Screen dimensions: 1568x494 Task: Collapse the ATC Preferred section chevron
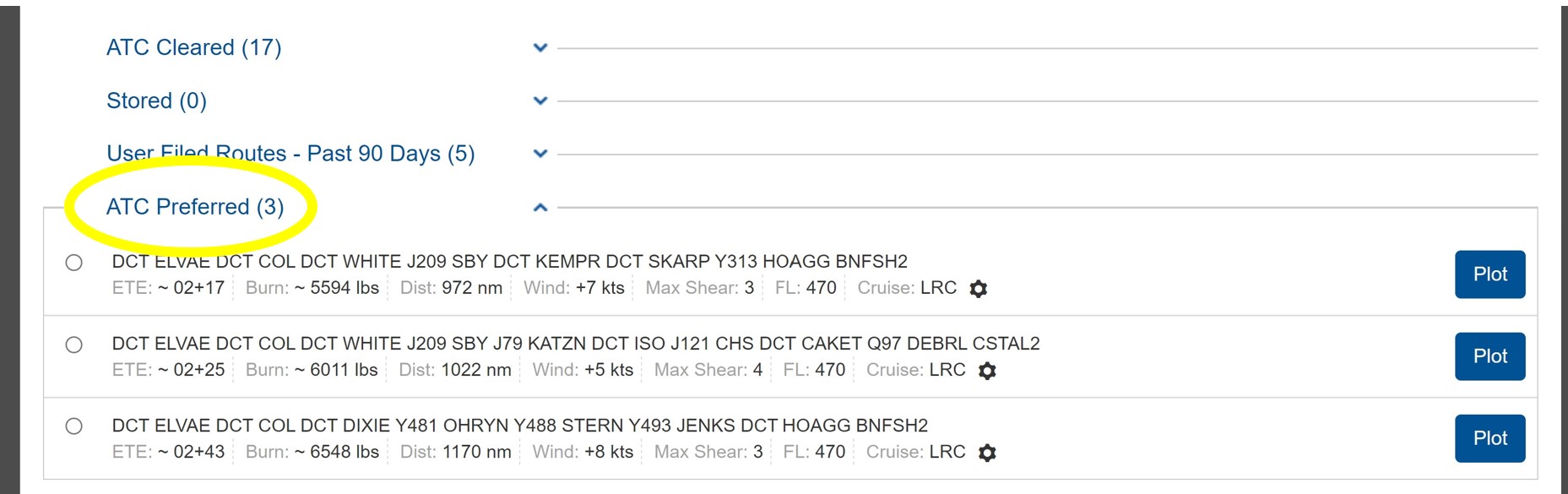pyautogui.click(x=540, y=207)
